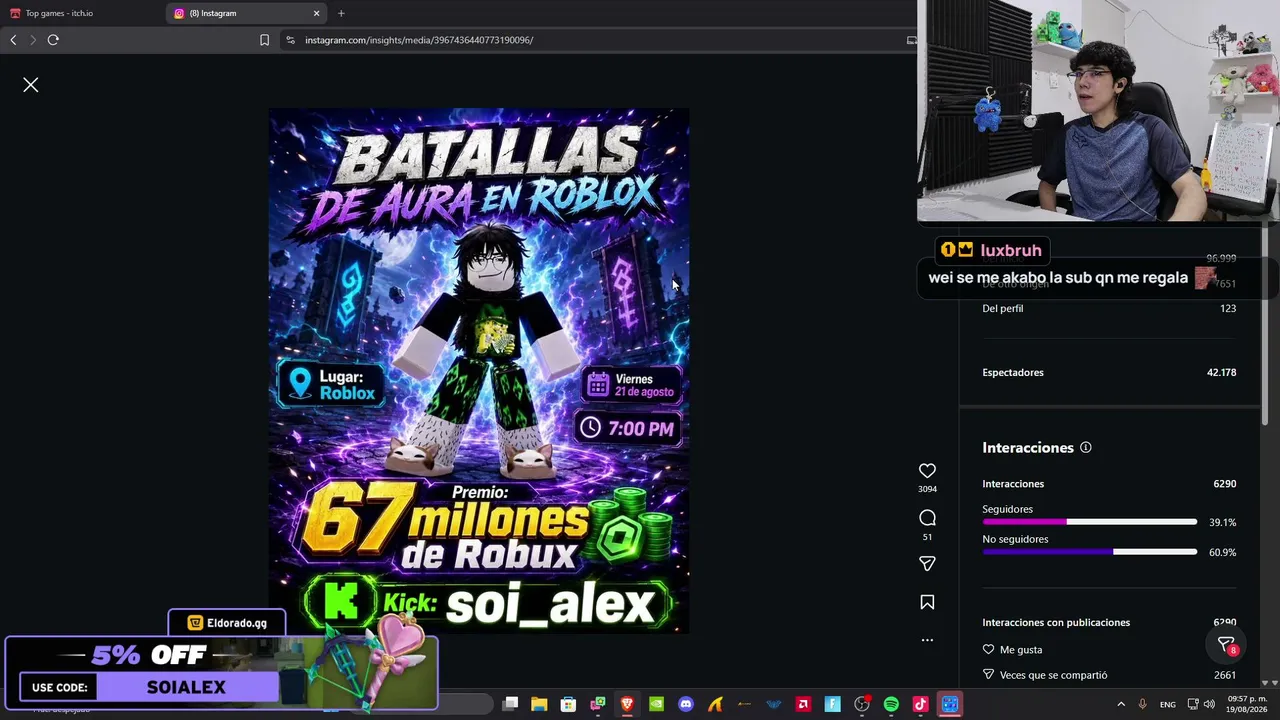The width and height of the screenshot is (1280, 720).
Task: Click the 42.178 spectators value
Action: point(1221,372)
